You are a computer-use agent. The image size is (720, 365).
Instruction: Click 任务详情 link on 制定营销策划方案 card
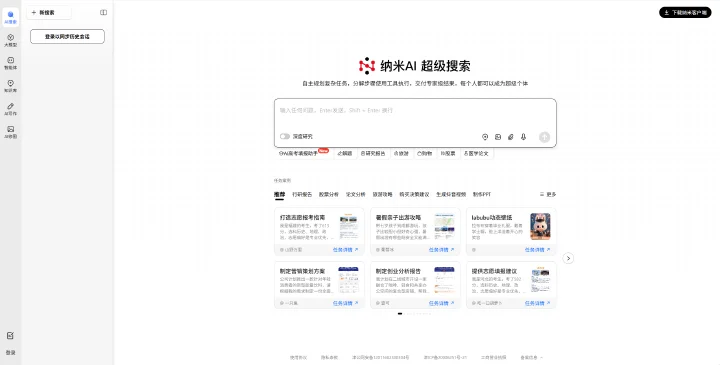pyautogui.click(x=345, y=303)
